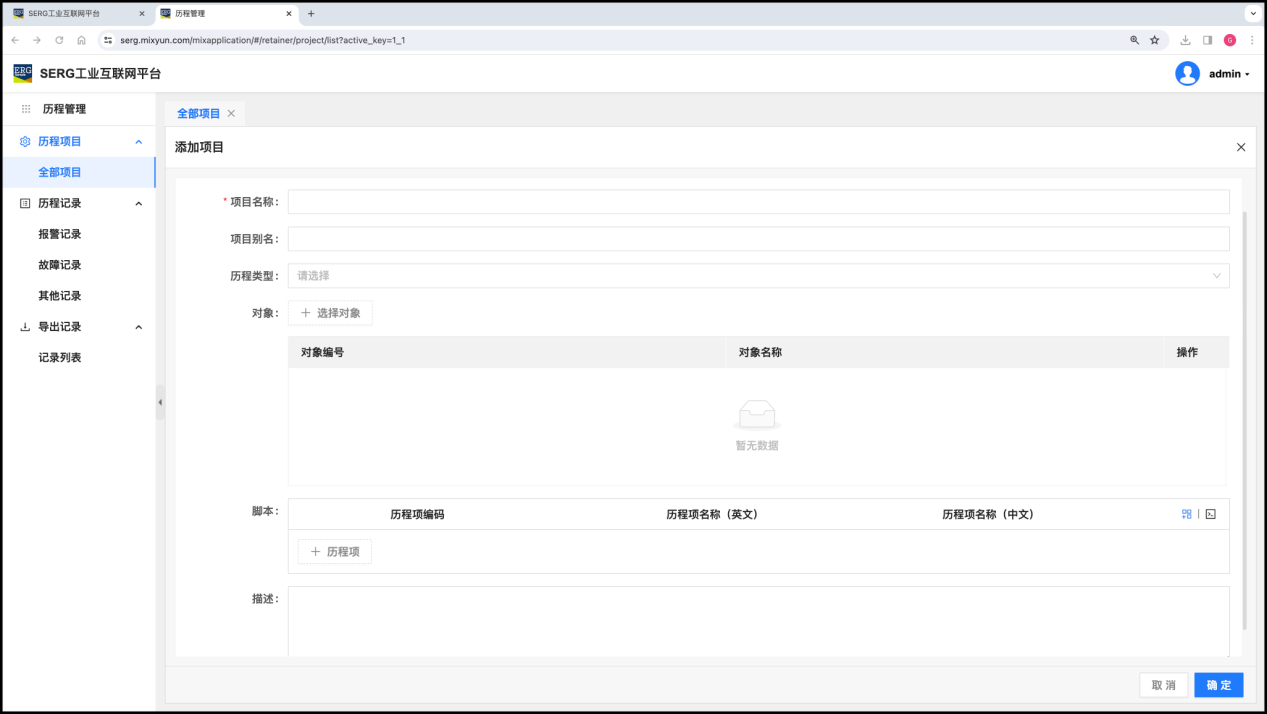Collapse the 历程记录 menu group
This screenshot has width=1267, height=714.
point(138,204)
